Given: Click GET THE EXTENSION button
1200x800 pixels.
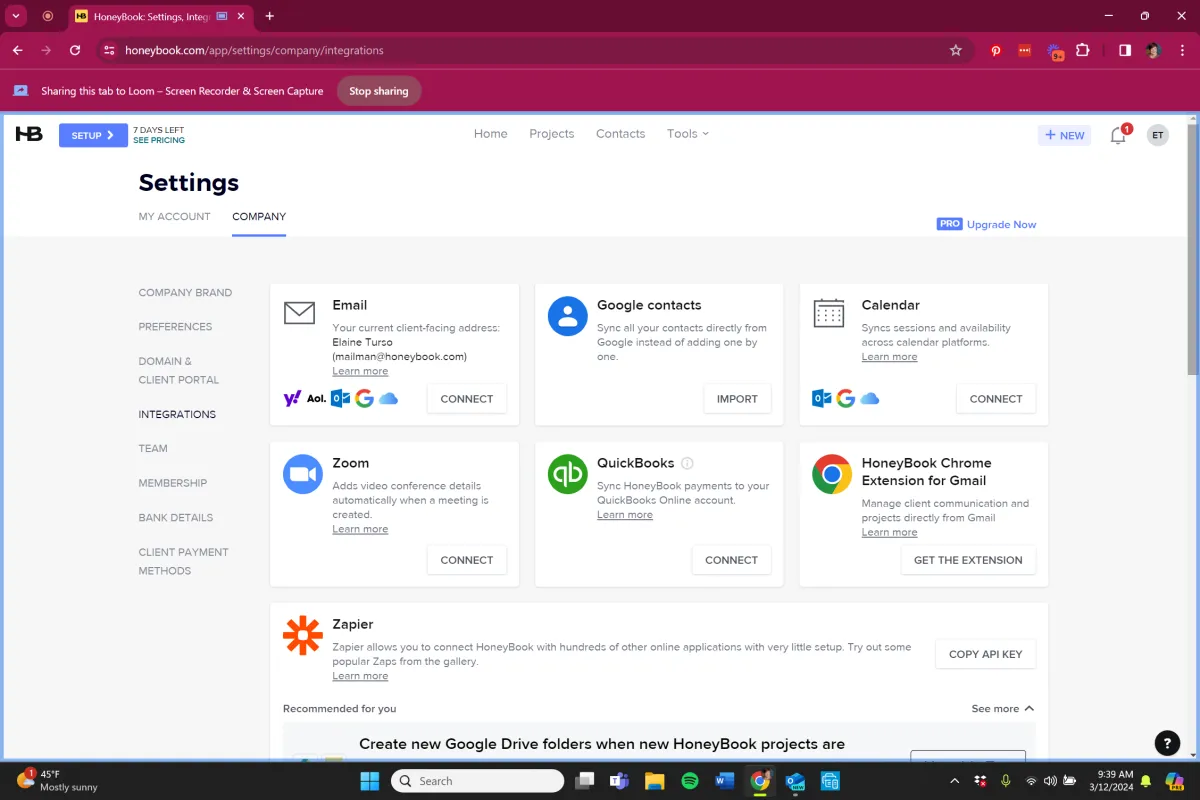Looking at the screenshot, I should click(x=968, y=560).
